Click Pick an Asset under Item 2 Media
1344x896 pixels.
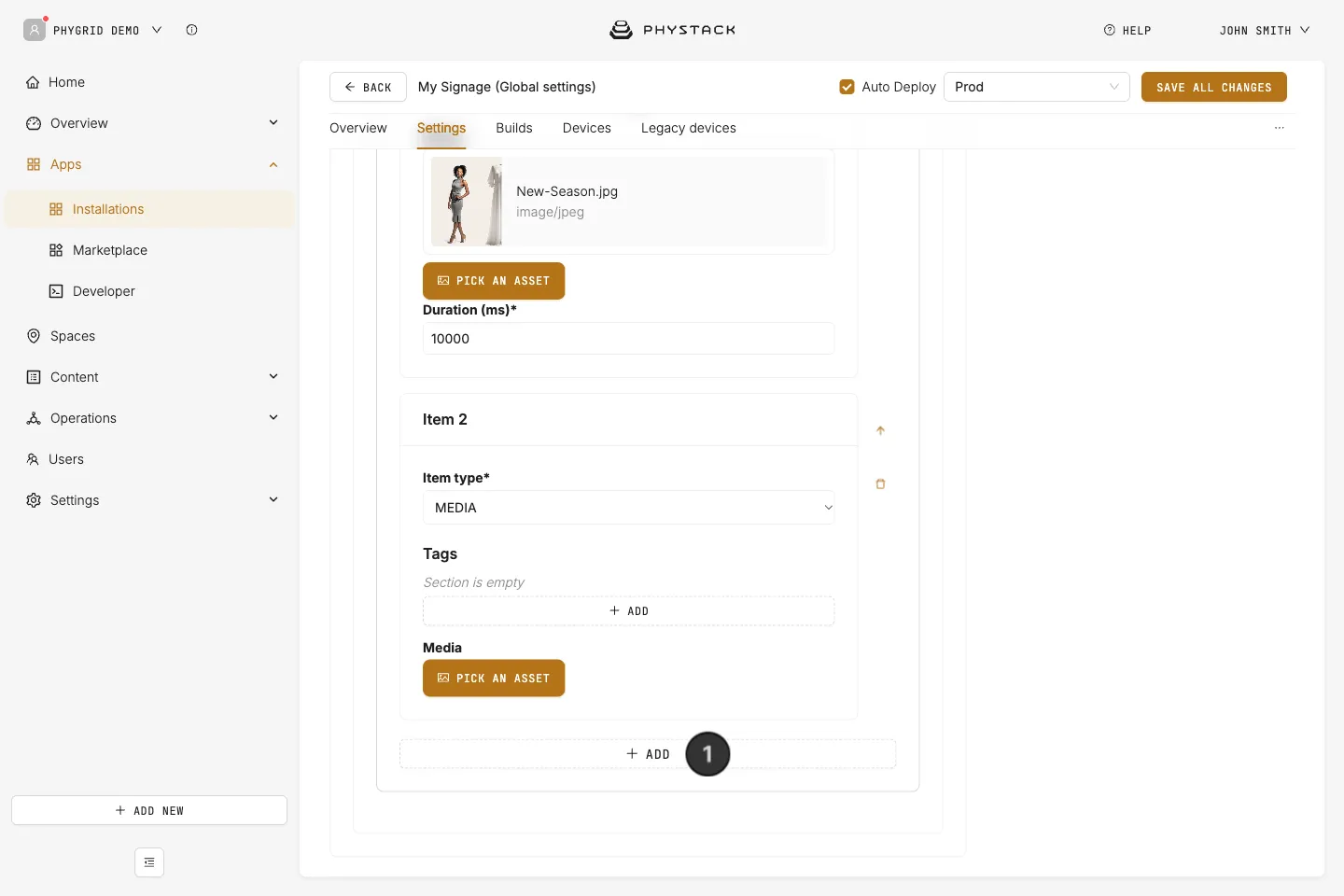[x=494, y=679]
